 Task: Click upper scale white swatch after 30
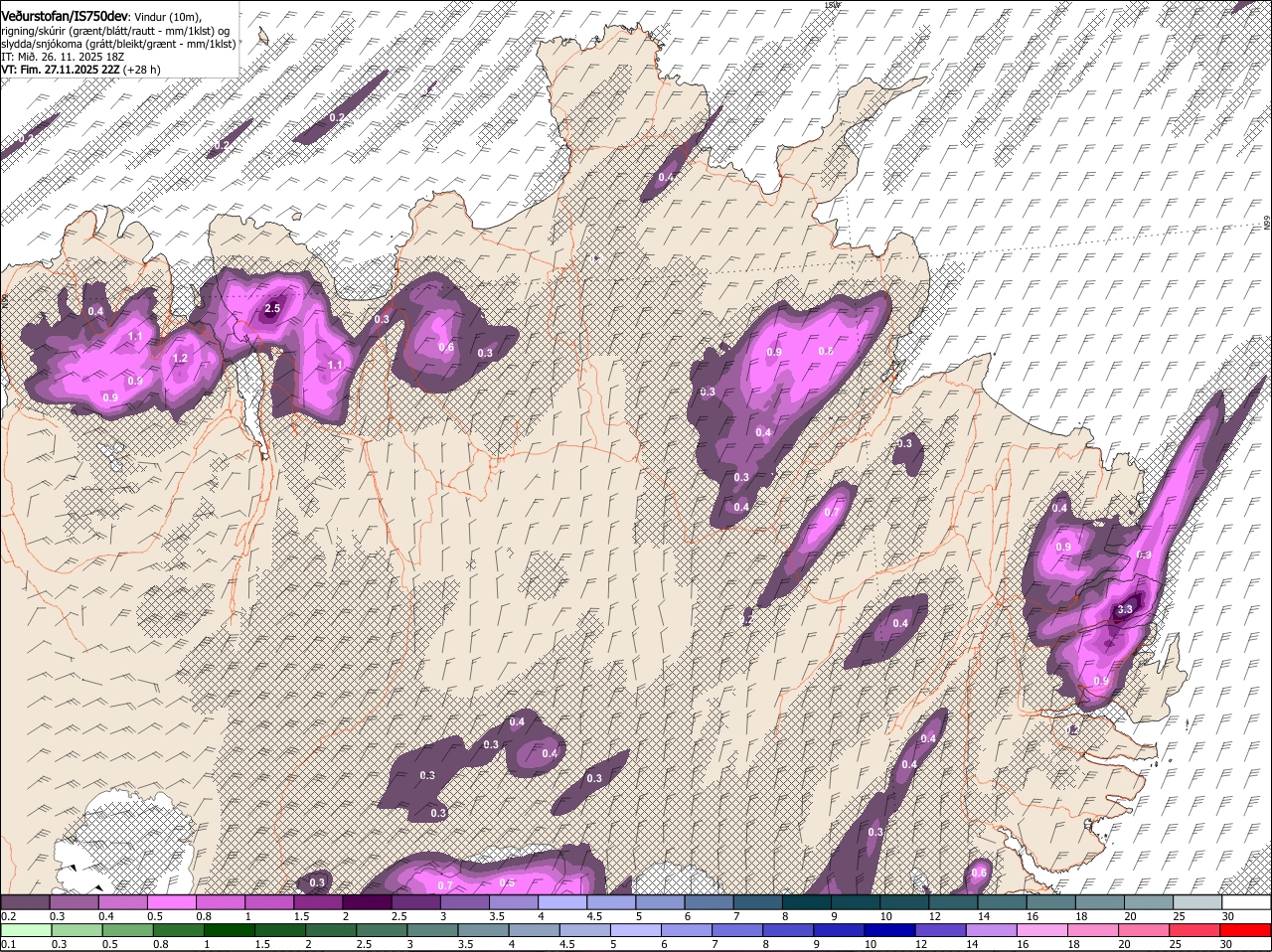click(1247, 902)
